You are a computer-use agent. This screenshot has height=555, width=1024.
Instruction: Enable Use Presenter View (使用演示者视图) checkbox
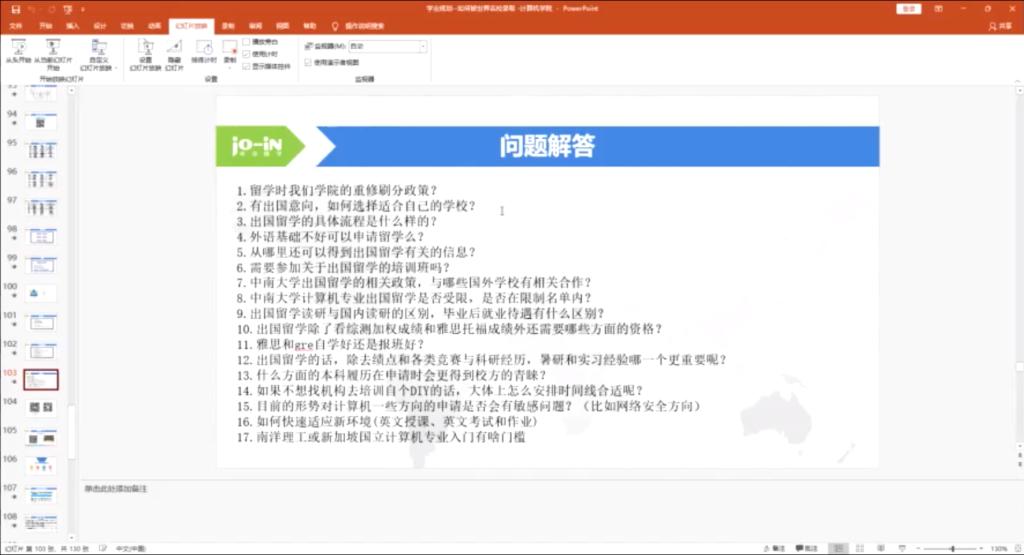tap(308, 61)
